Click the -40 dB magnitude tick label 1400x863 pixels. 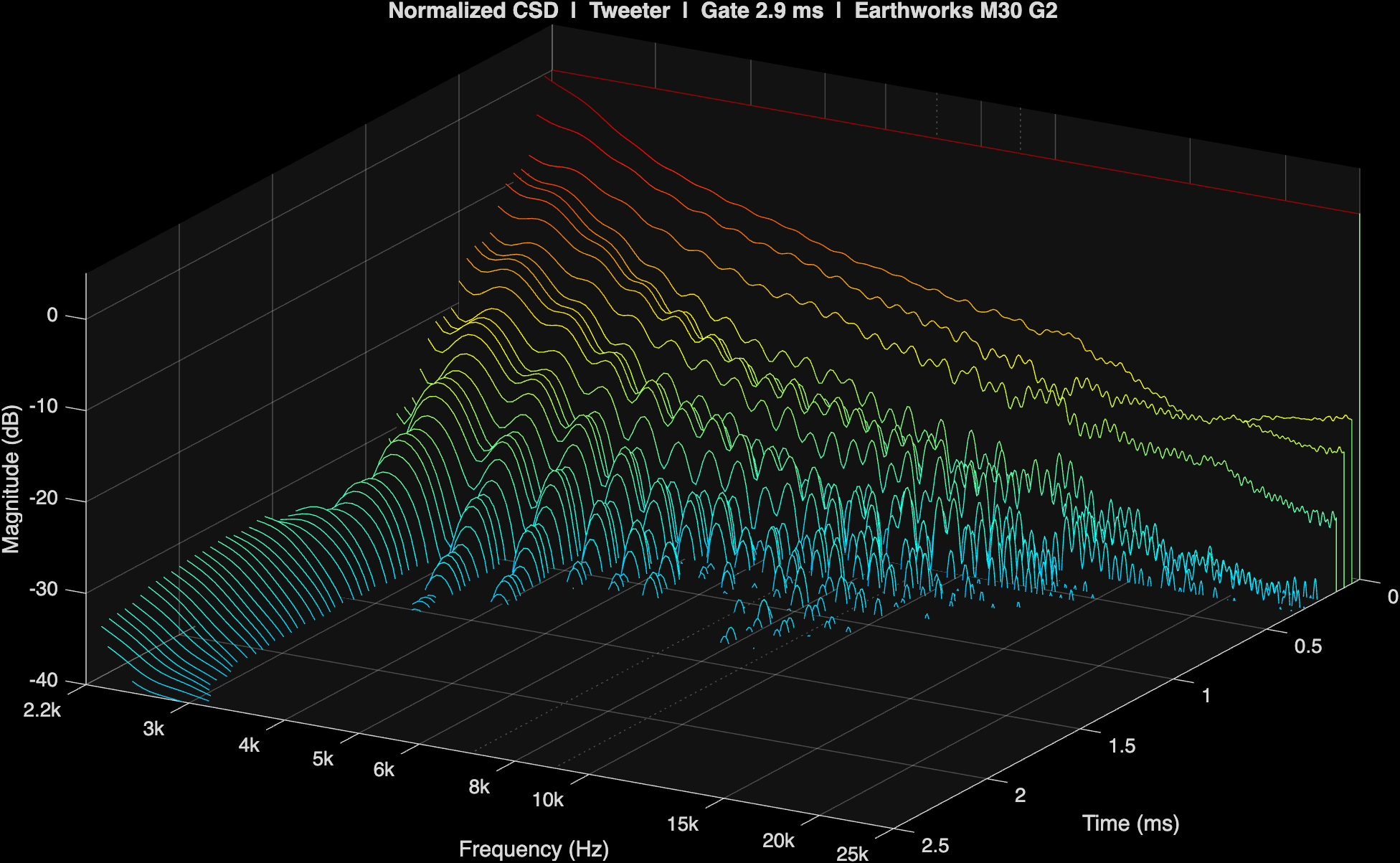point(43,680)
